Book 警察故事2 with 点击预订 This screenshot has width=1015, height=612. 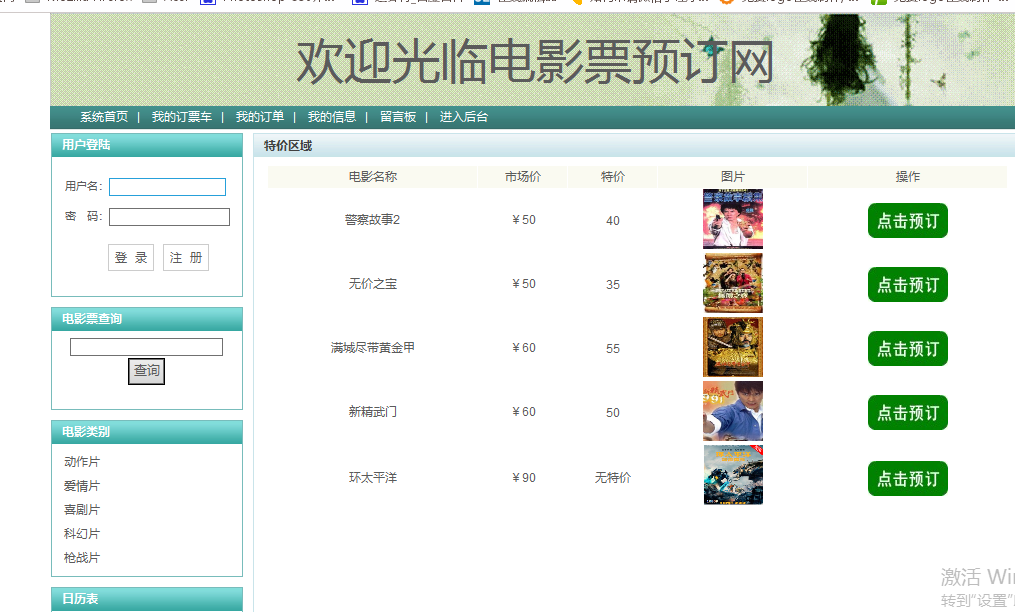(x=908, y=221)
